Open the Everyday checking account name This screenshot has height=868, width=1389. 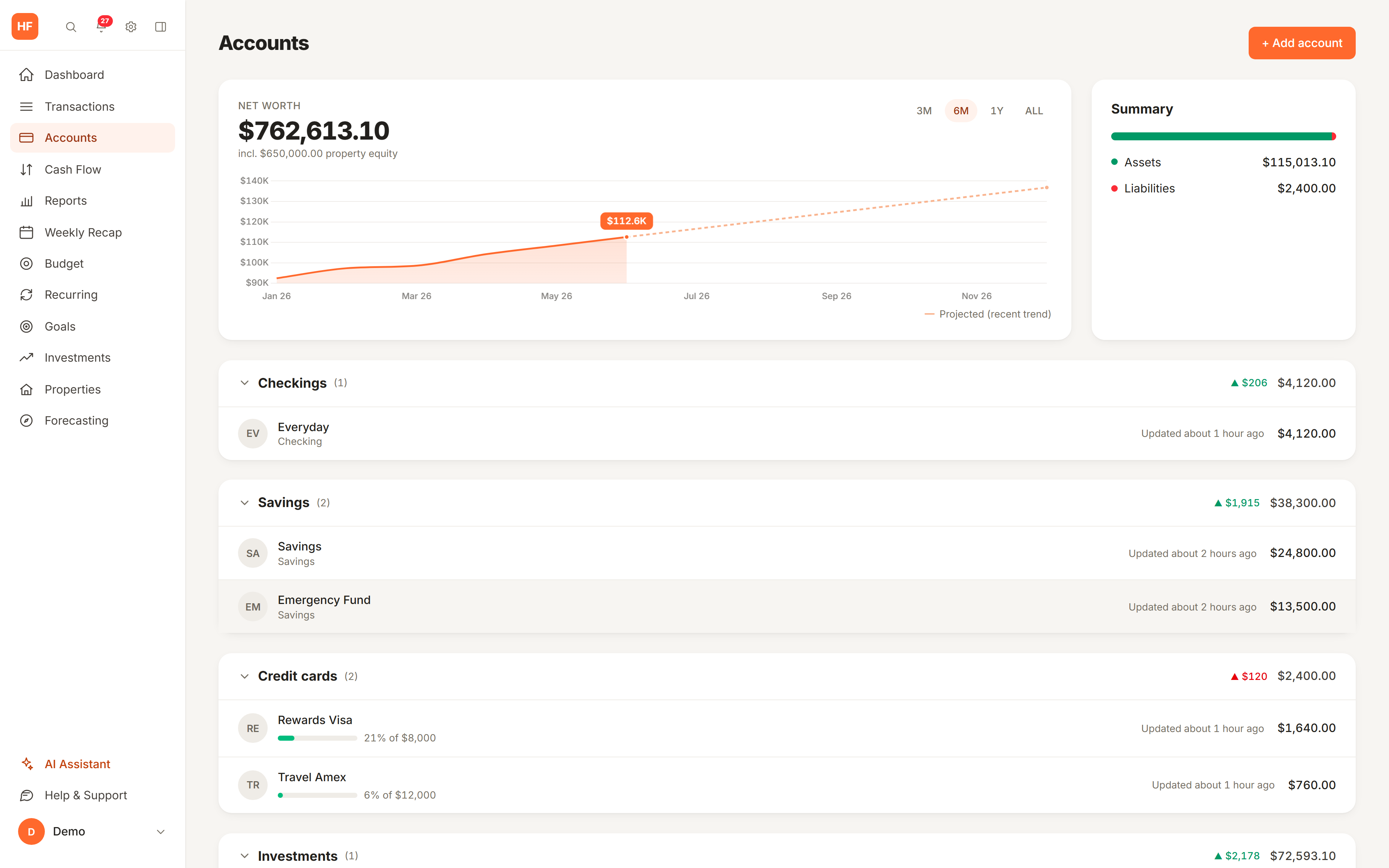(x=303, y=427)
